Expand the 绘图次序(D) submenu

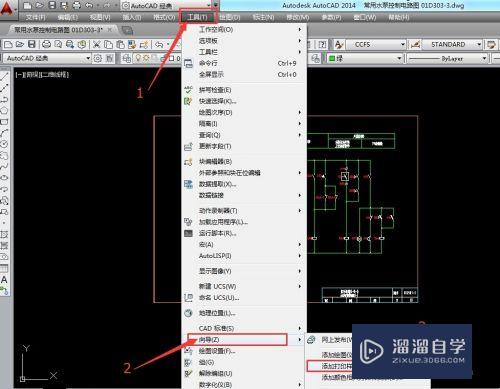point(244,112)
